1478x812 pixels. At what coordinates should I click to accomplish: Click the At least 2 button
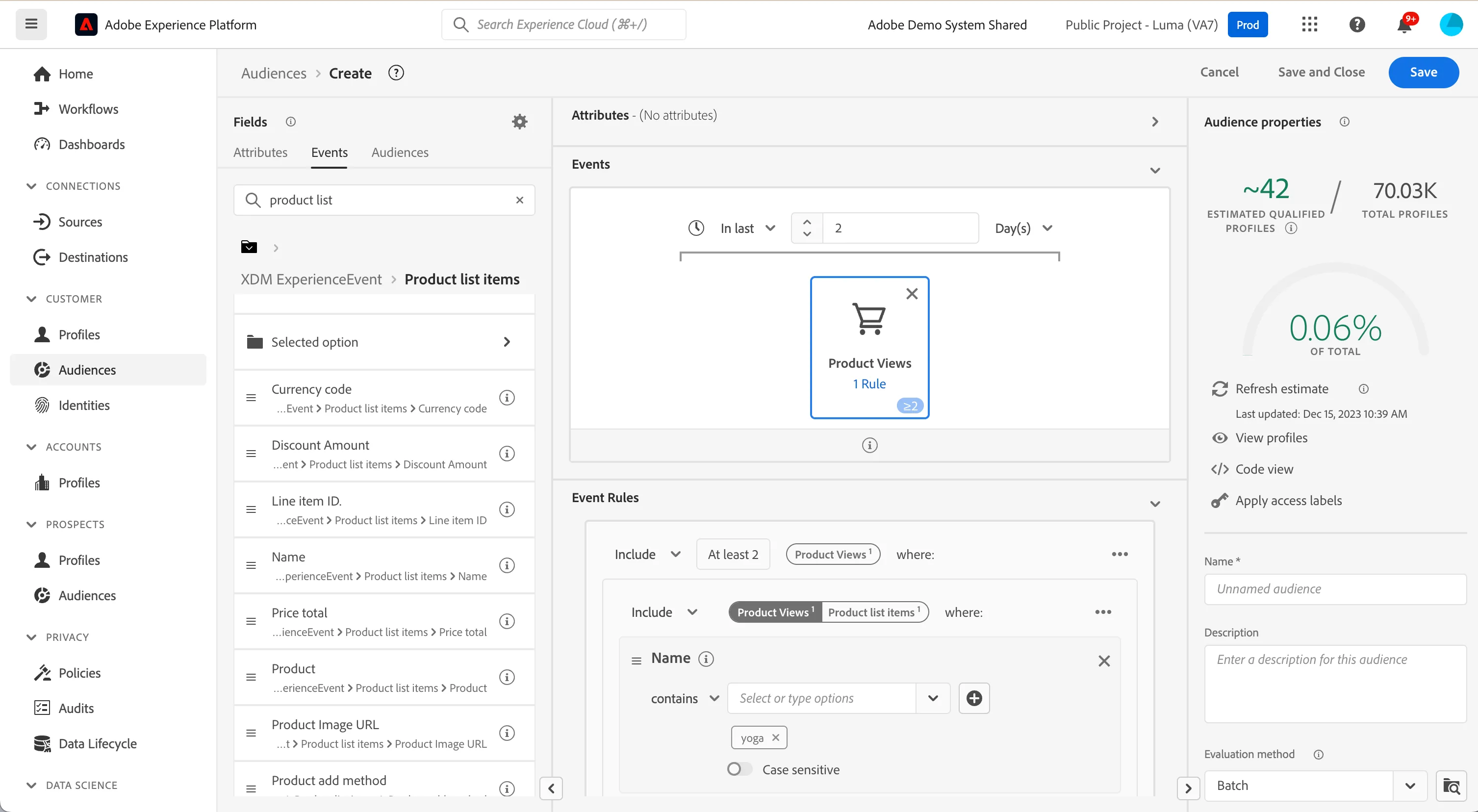(733, 554)
